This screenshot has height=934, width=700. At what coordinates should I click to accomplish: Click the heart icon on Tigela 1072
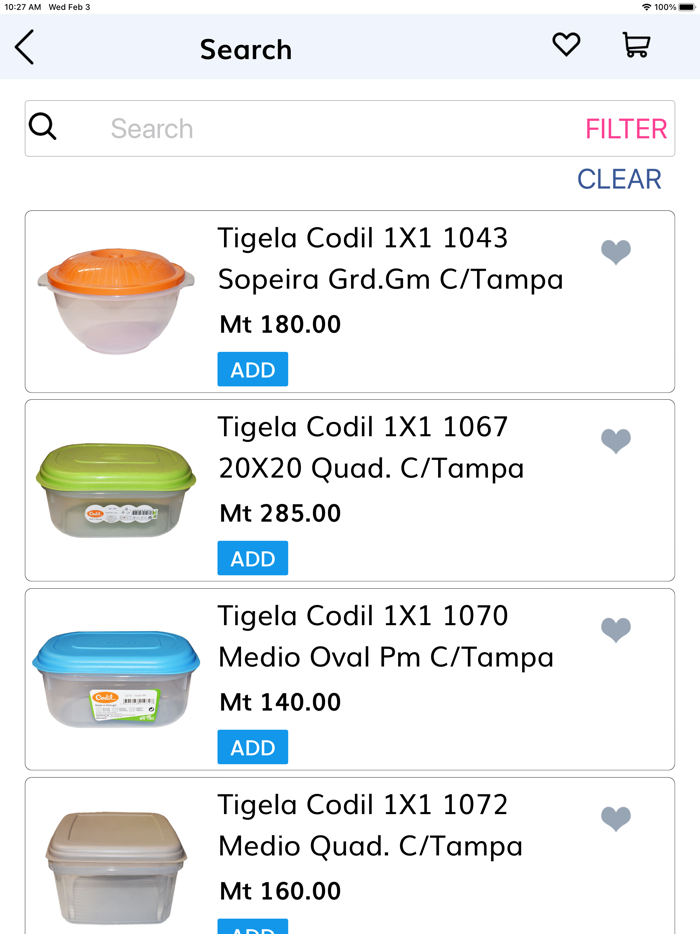[616, 818]
